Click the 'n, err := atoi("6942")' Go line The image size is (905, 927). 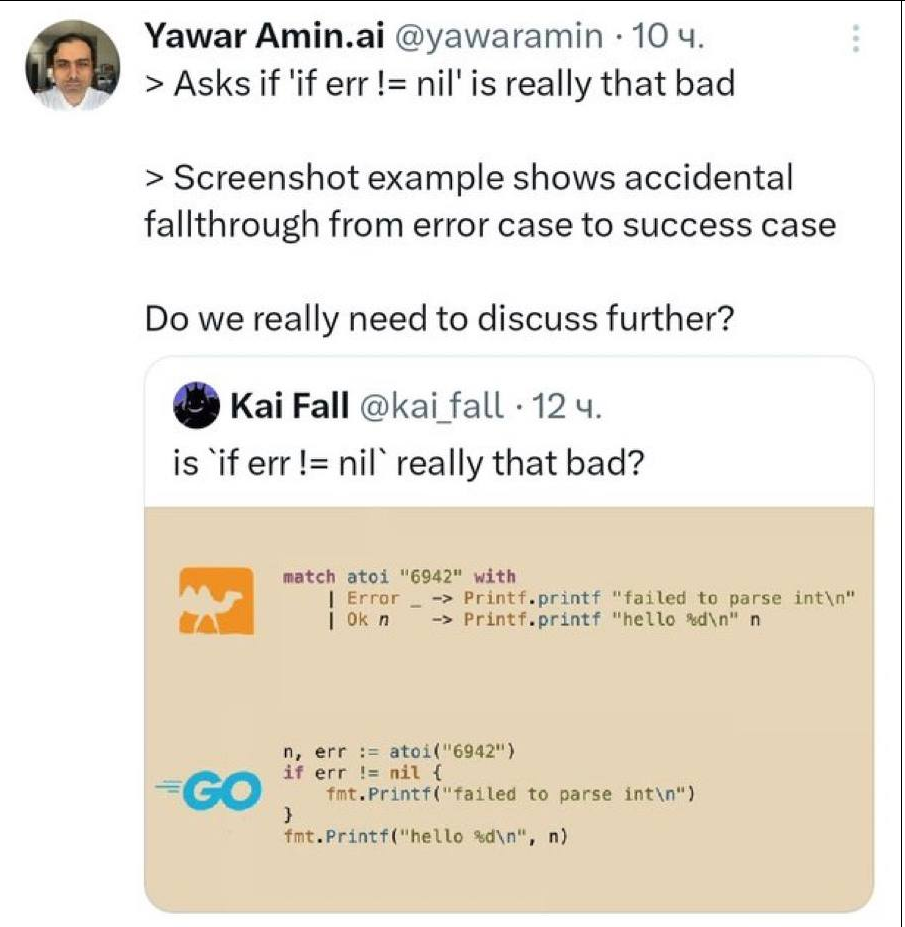tap(398, 752)
